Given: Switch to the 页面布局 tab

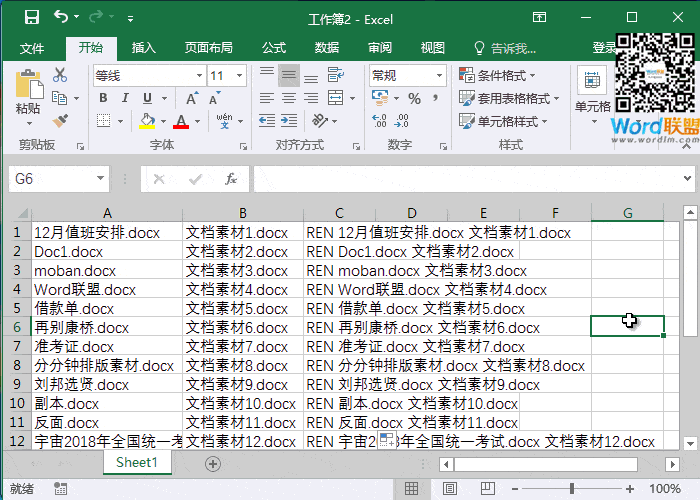Looking at the screenshot, I should click(x=209, y=48).
